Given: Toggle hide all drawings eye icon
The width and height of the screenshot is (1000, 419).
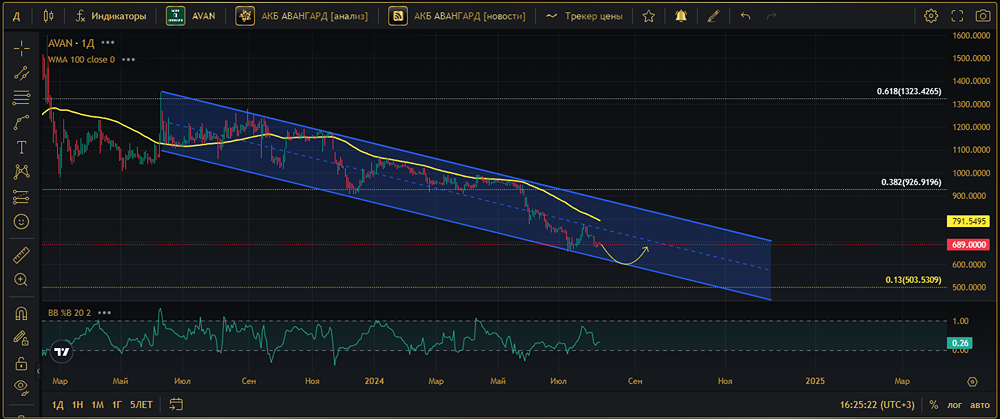Looking at the screenshot, I should 22,386.
